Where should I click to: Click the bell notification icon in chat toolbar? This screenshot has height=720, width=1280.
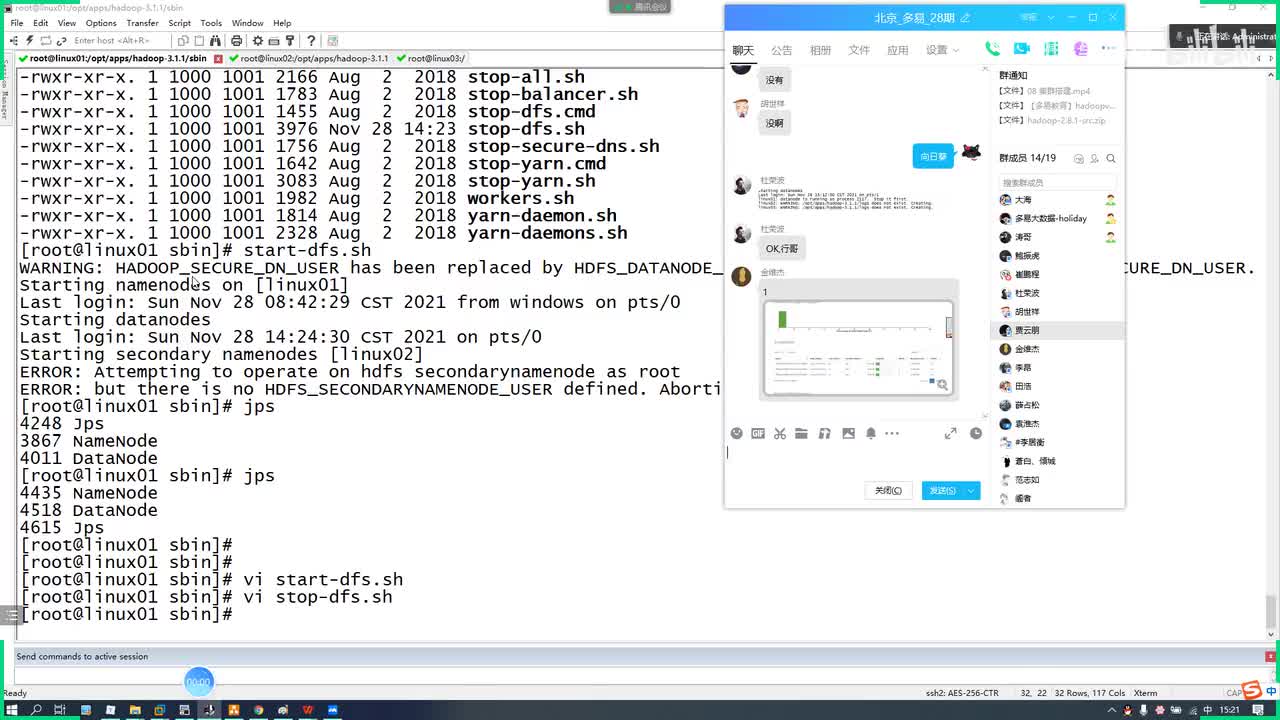point(871,433)
